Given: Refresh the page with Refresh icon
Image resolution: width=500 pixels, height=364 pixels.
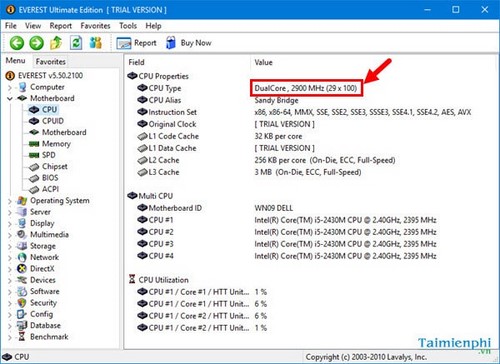Looking at the screenshot, I should [76, 43].
